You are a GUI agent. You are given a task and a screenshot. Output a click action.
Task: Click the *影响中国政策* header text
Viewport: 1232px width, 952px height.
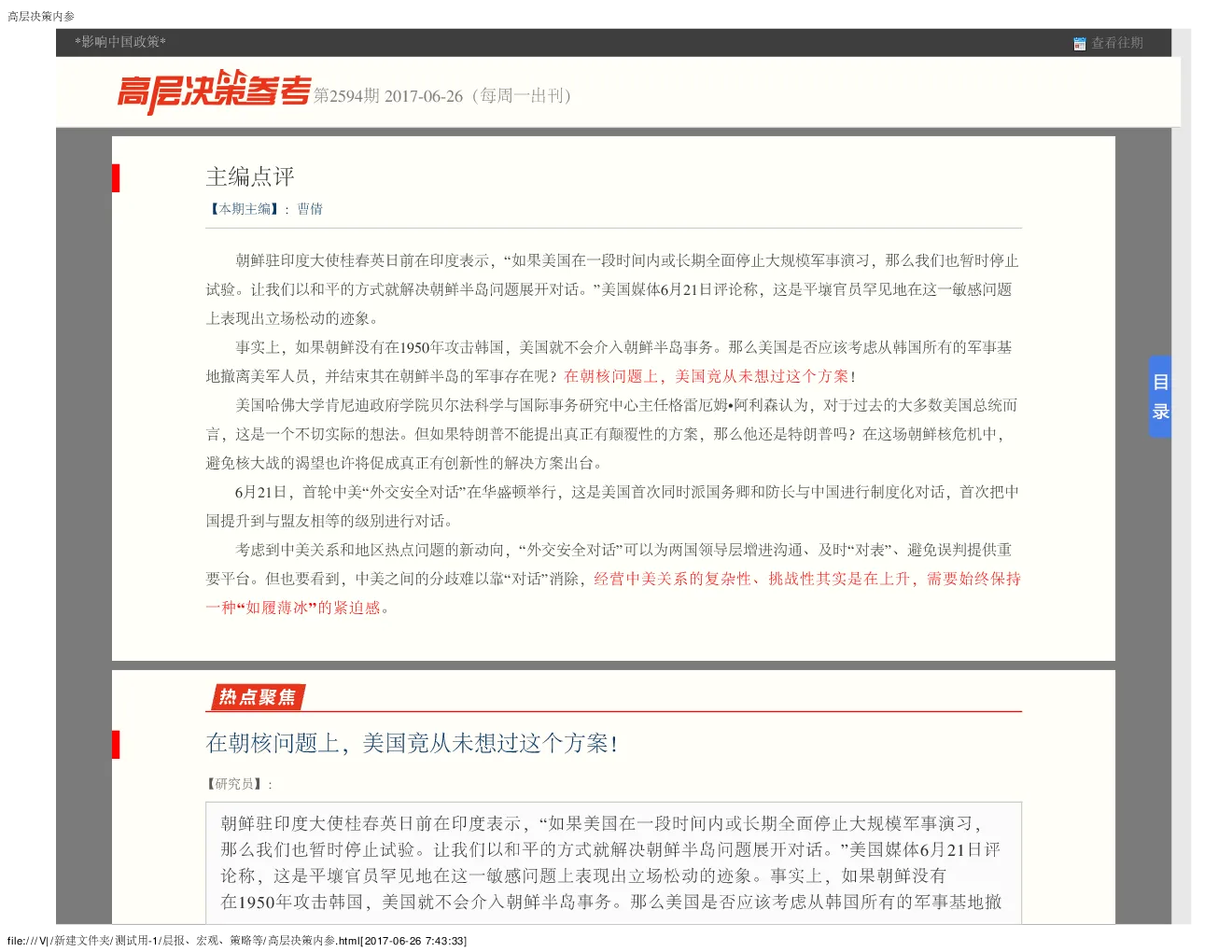point(120,42)
